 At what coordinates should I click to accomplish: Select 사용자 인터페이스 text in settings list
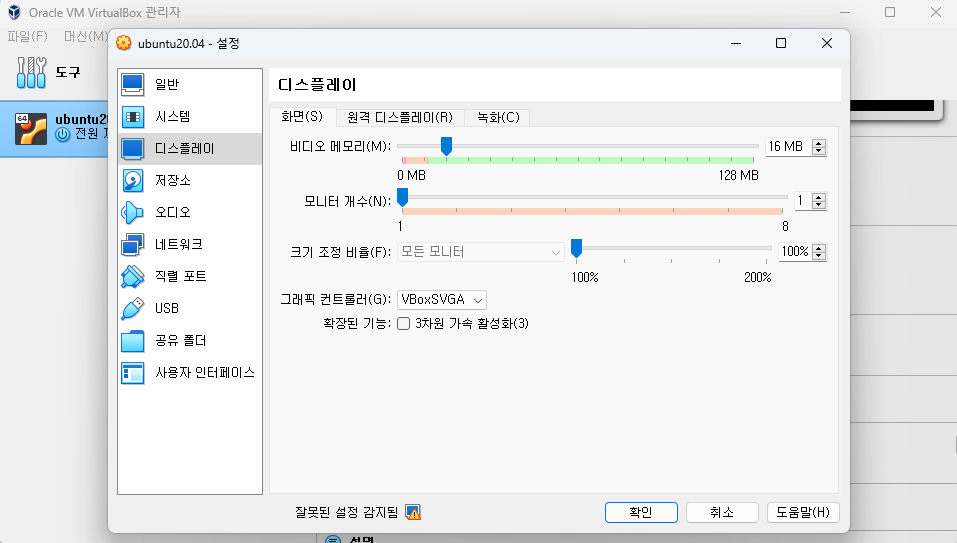click(x=205, y=373)
